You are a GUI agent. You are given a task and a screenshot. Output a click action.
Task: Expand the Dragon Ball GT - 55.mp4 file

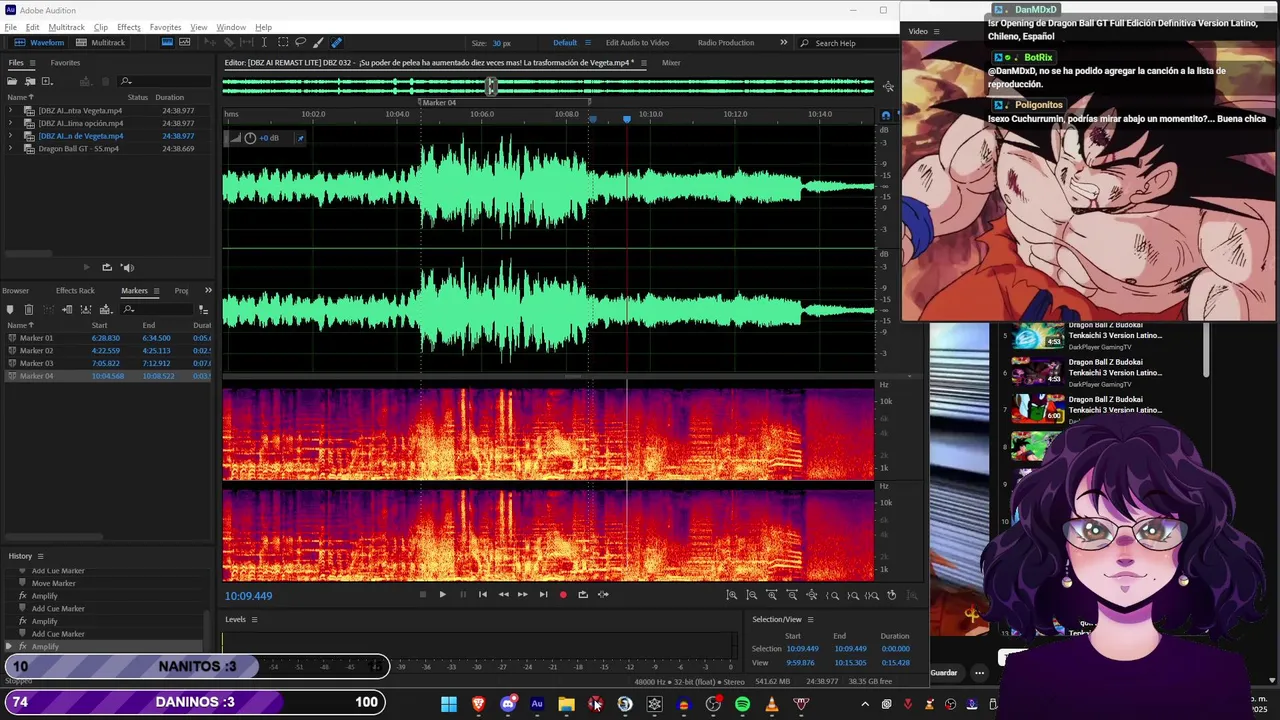pos(10,149)
